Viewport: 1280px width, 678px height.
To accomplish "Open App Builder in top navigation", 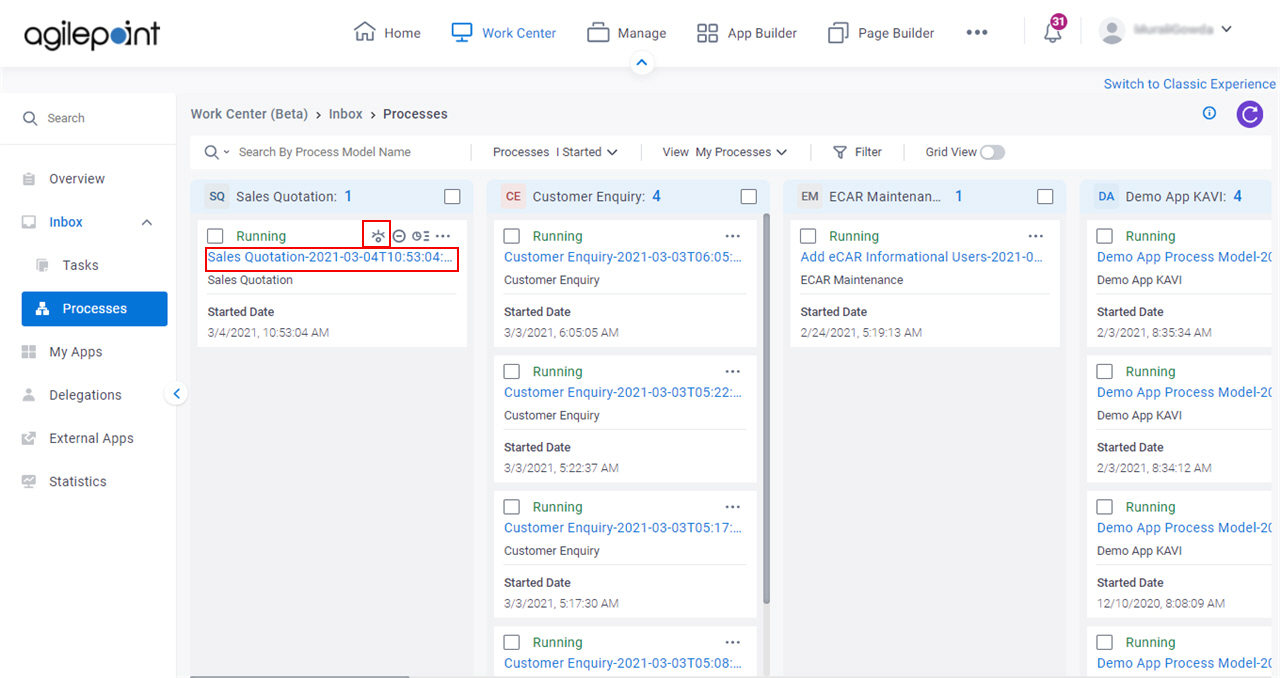I will (x=746, y=33).
